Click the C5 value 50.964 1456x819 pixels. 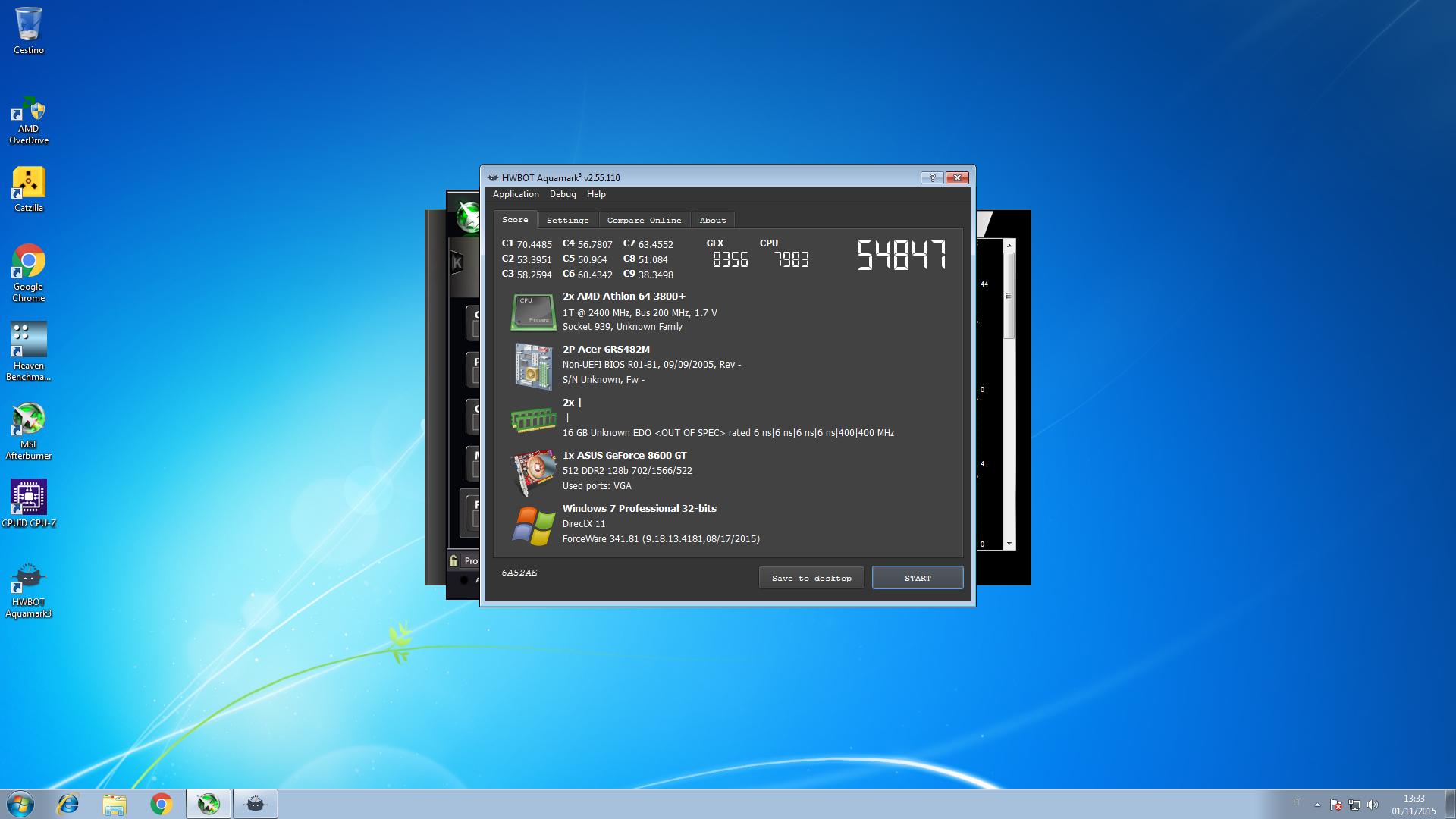coord(593,259)
